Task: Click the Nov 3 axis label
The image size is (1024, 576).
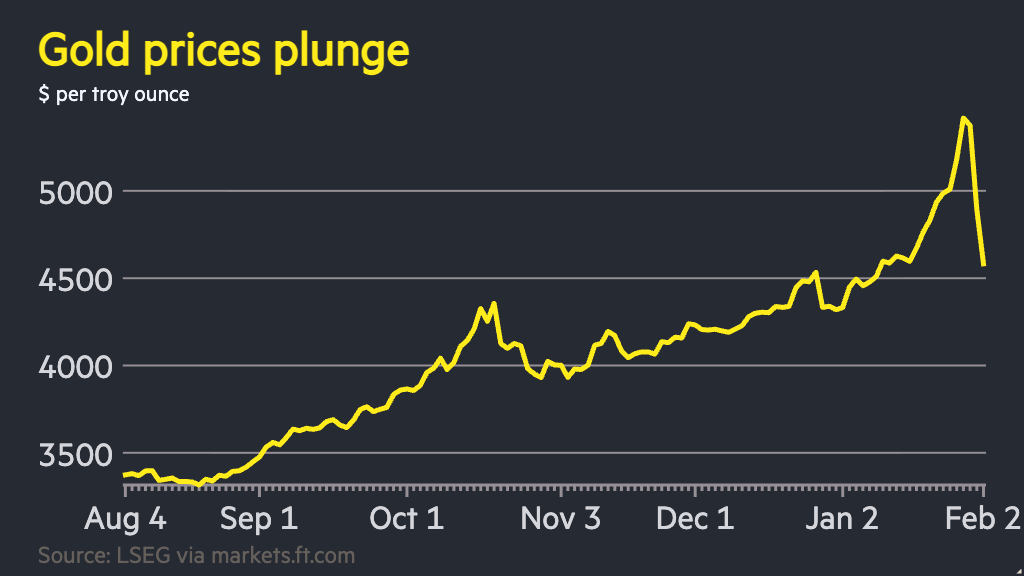Action: [x=561, y=519]
